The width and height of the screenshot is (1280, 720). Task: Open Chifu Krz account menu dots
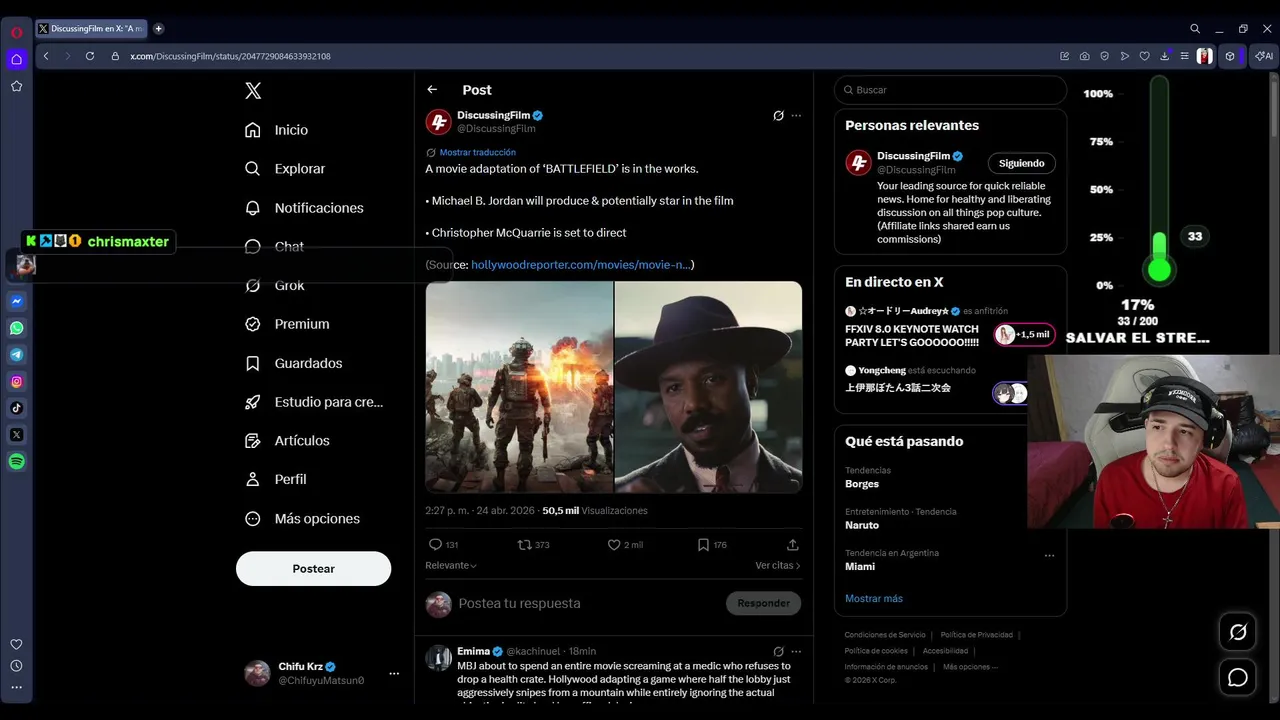394,673
